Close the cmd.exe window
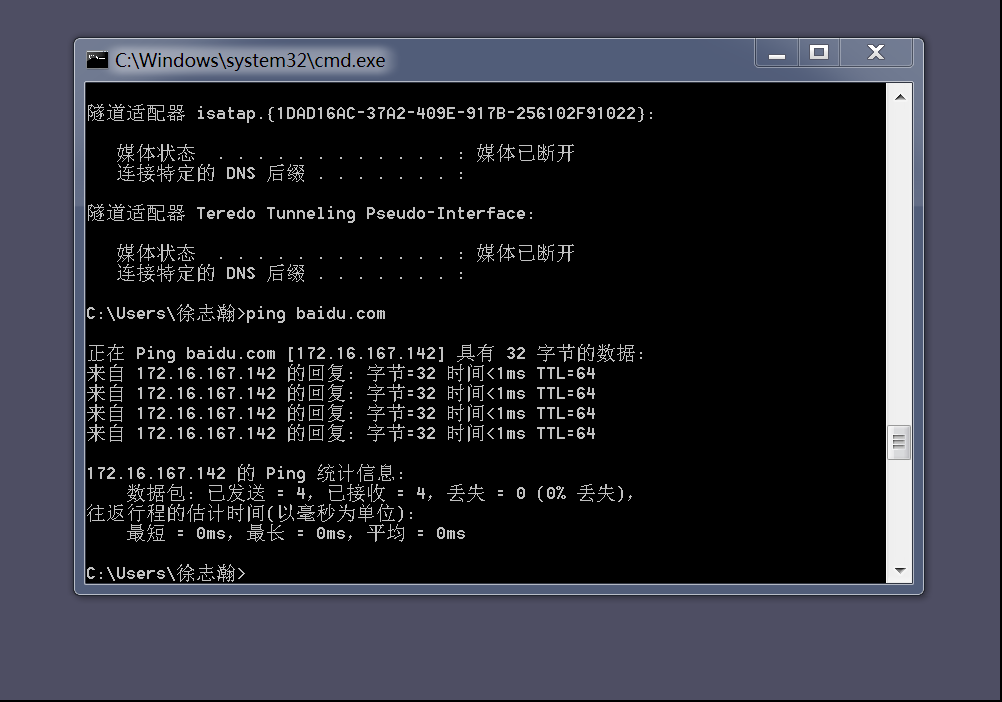This screenshot has width=1002, height=702. 876,53
